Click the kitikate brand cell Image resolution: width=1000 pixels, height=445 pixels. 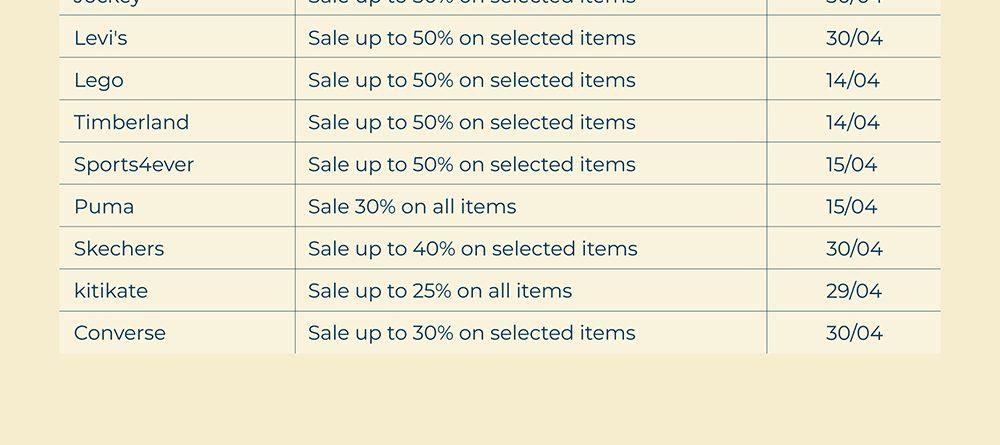point(111,291)
